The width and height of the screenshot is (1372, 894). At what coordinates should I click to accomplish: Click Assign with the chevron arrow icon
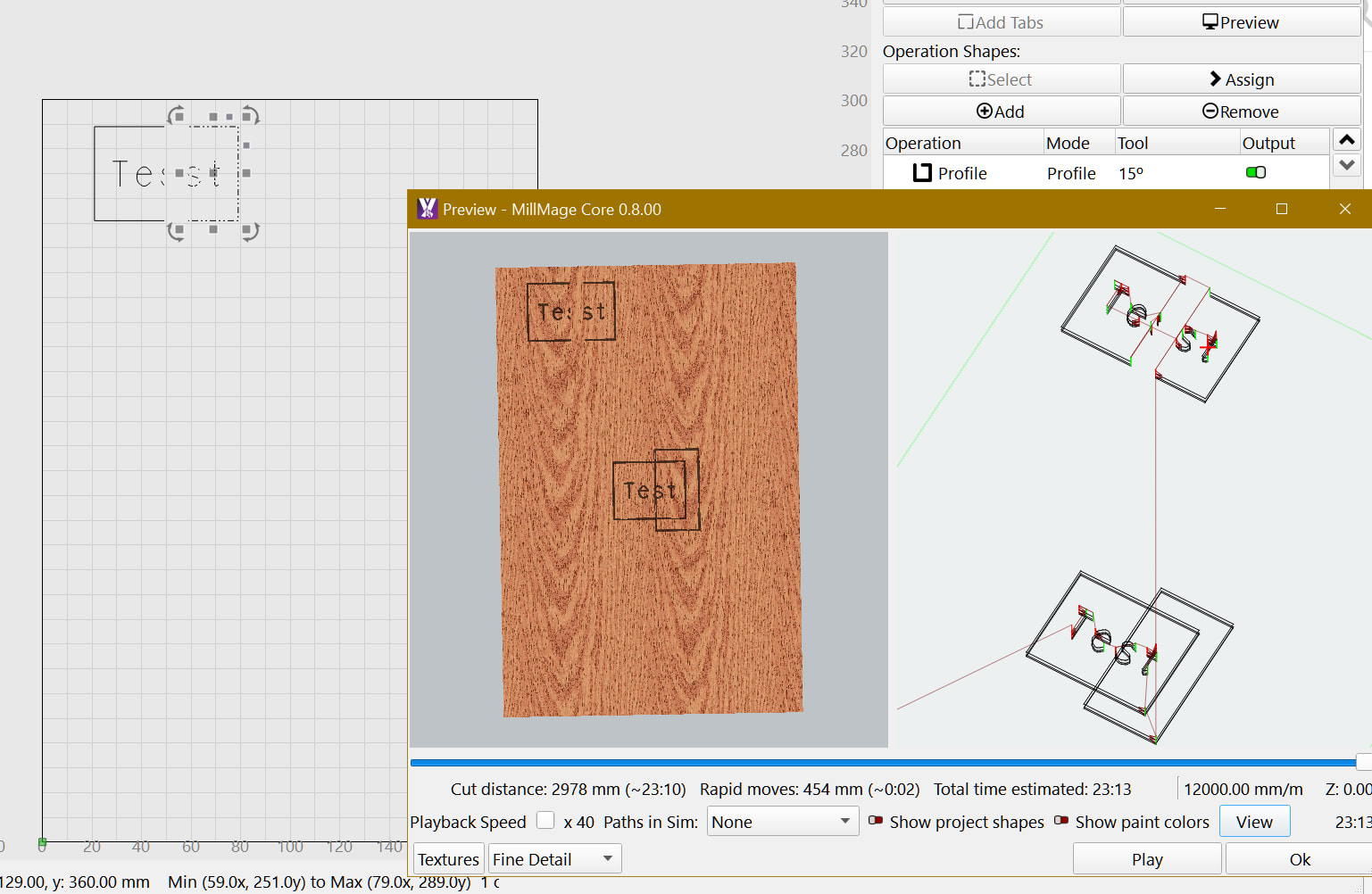1241,79
